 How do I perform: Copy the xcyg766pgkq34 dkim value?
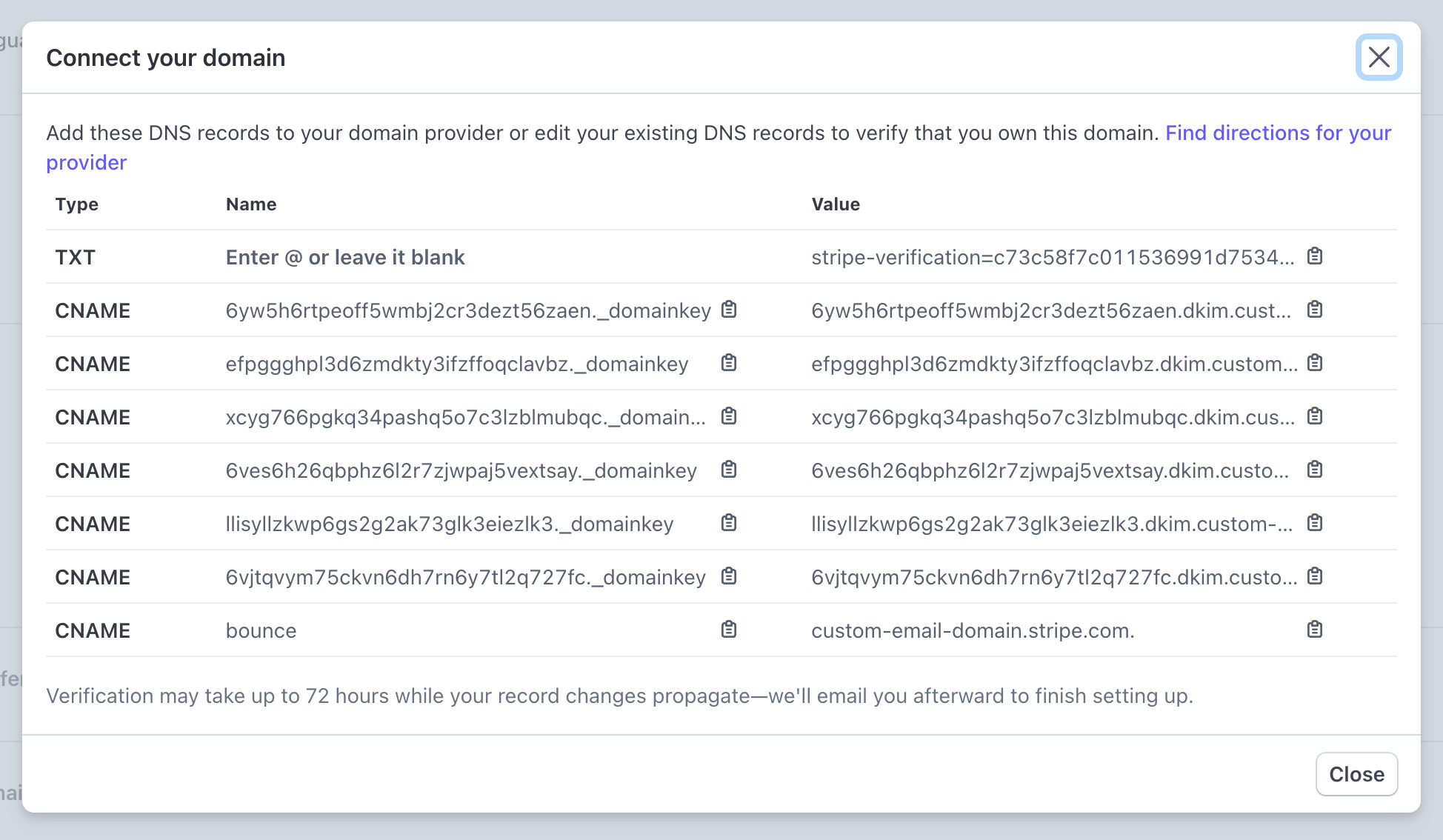click(x=1315, y=416)
